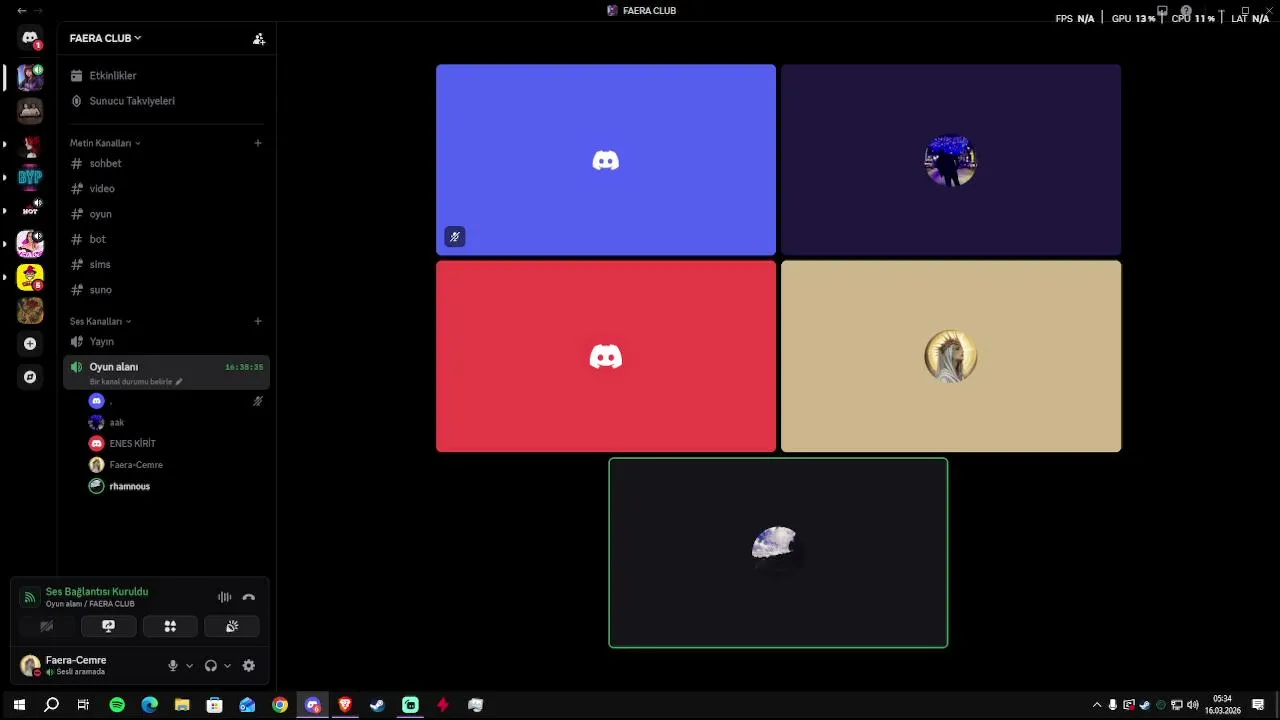
Task: Open Chrome from the taskbar
Action: [280, 705]
